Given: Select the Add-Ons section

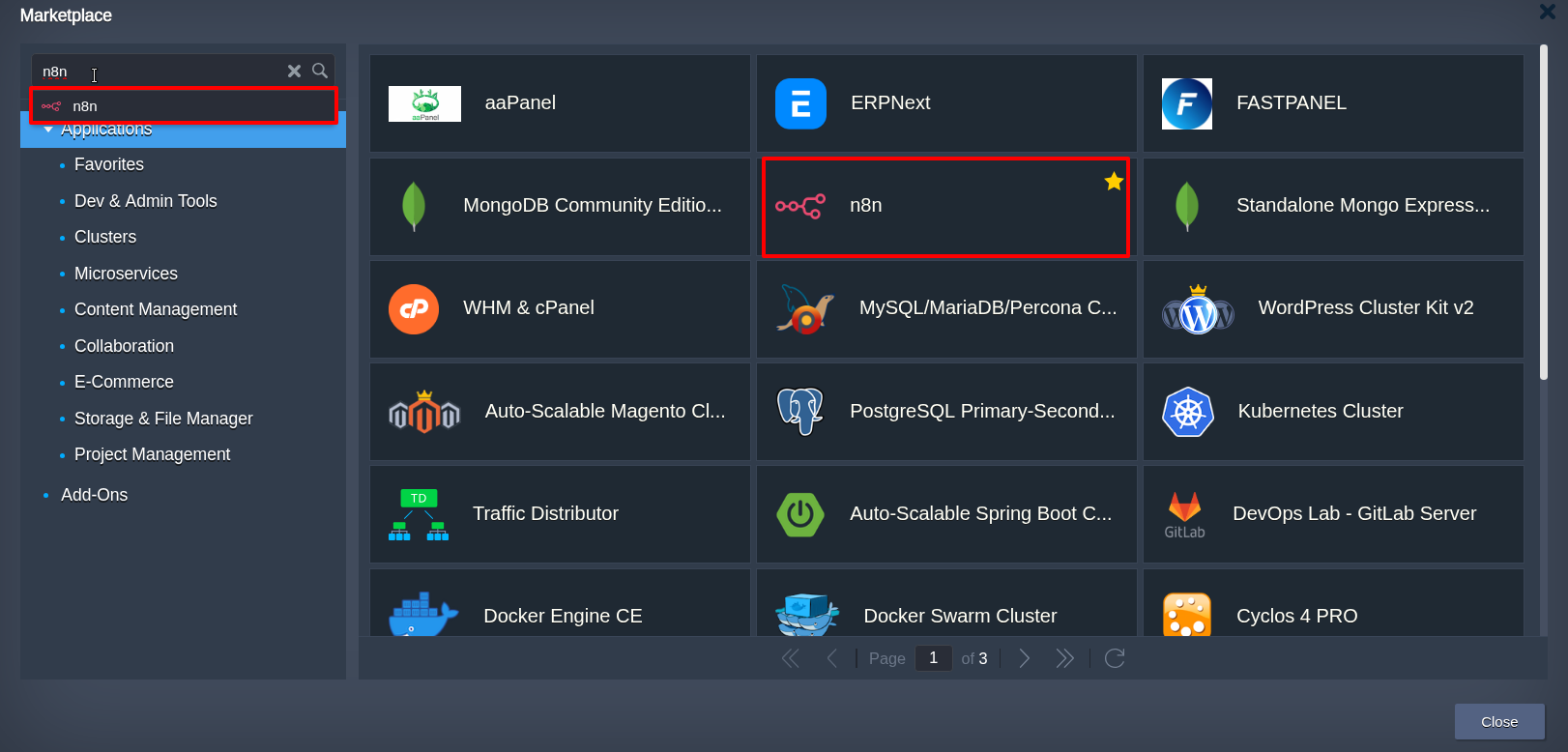Looking at the screenshot, I should click(x=94, y=495).
